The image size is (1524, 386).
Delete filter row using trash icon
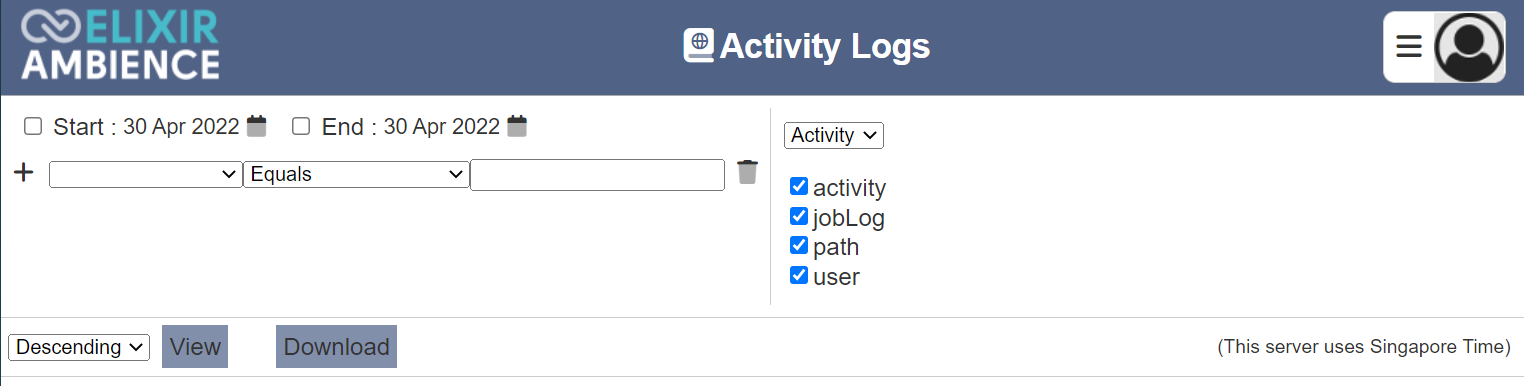click(747, 172)
